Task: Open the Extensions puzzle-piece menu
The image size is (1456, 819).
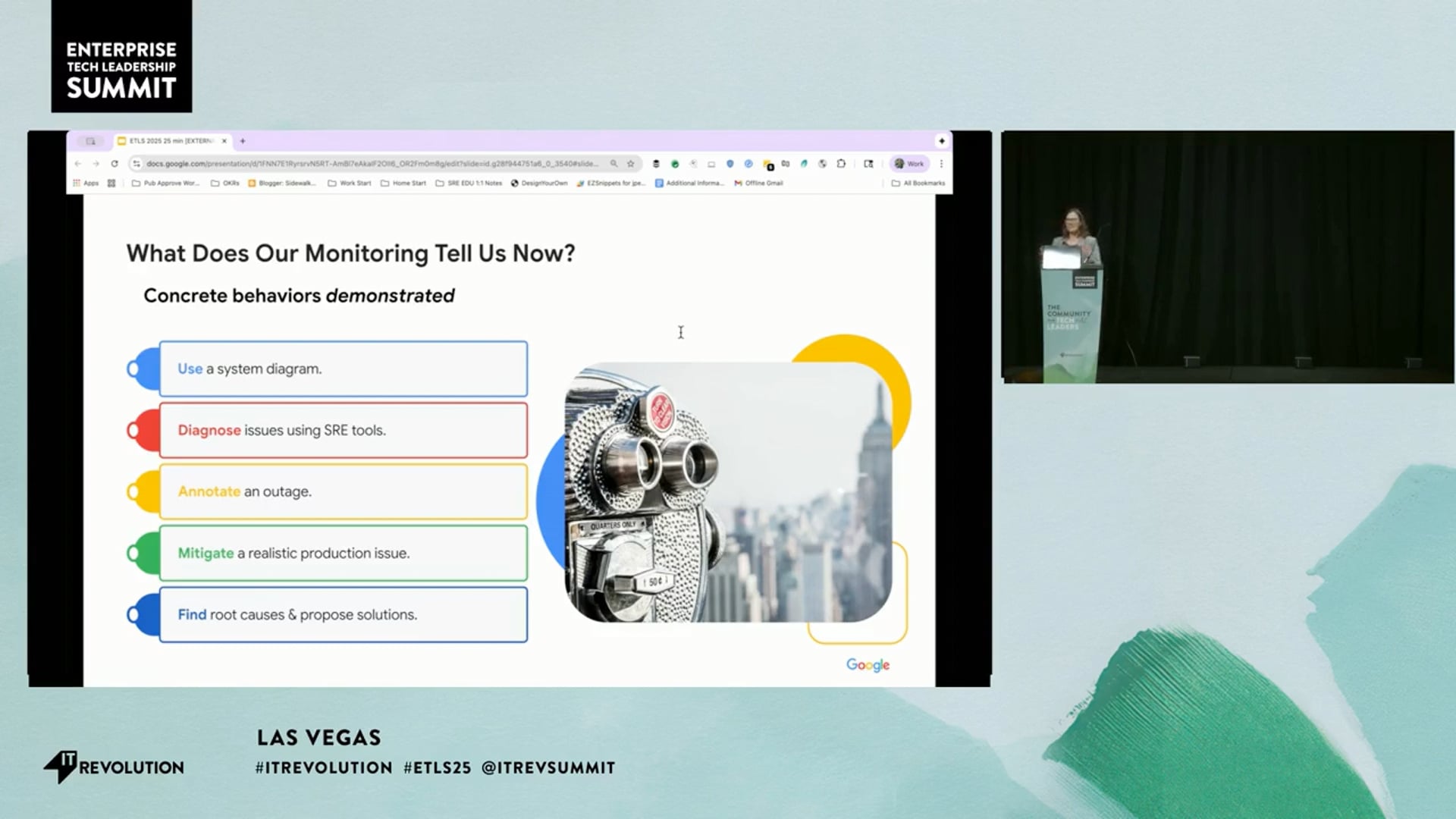Action: (x=841, y=164)
